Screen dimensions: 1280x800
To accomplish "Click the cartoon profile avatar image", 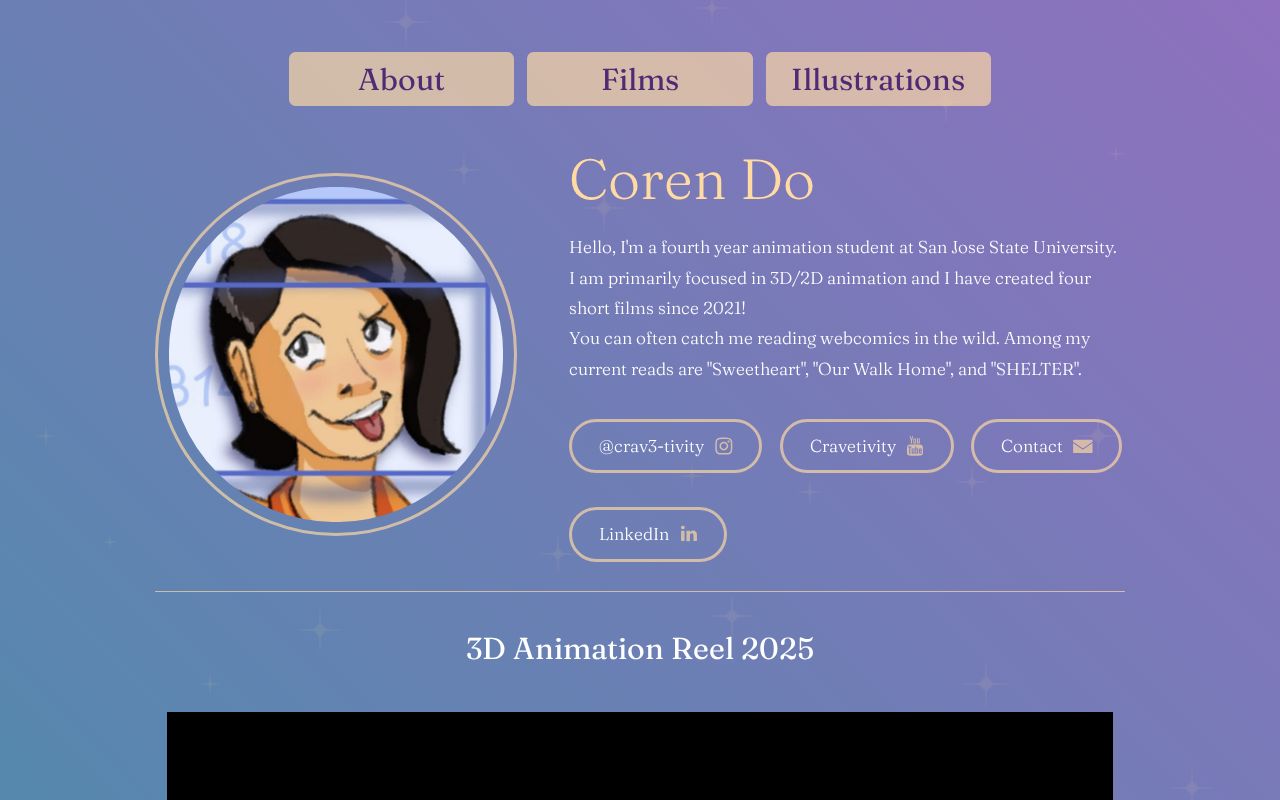I will point(336,354).
